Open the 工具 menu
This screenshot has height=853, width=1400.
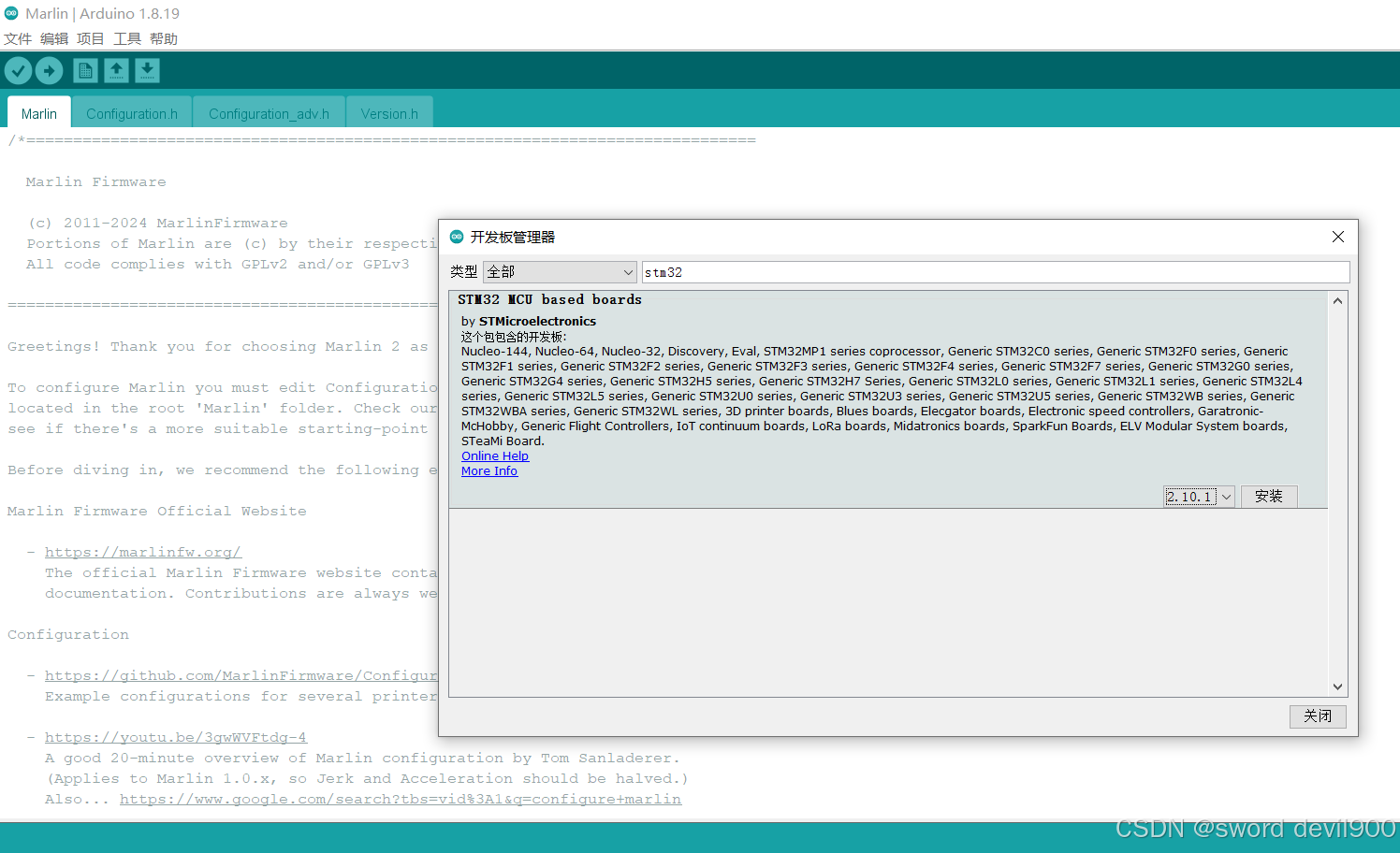127,38
